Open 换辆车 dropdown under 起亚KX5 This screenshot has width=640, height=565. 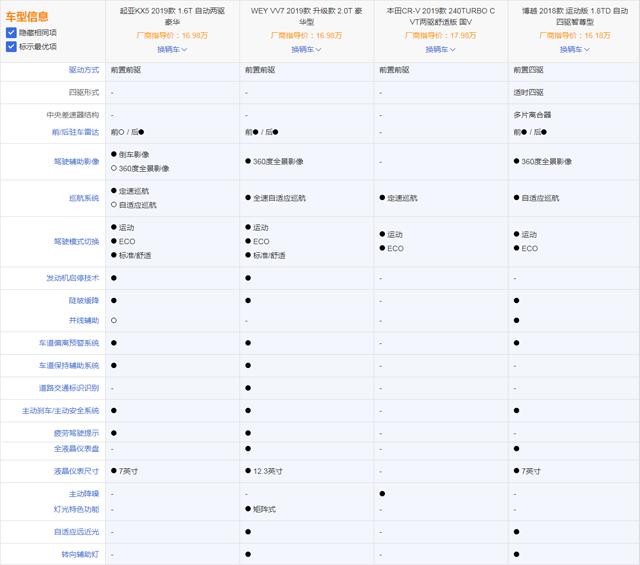click(x=172, y=49)
